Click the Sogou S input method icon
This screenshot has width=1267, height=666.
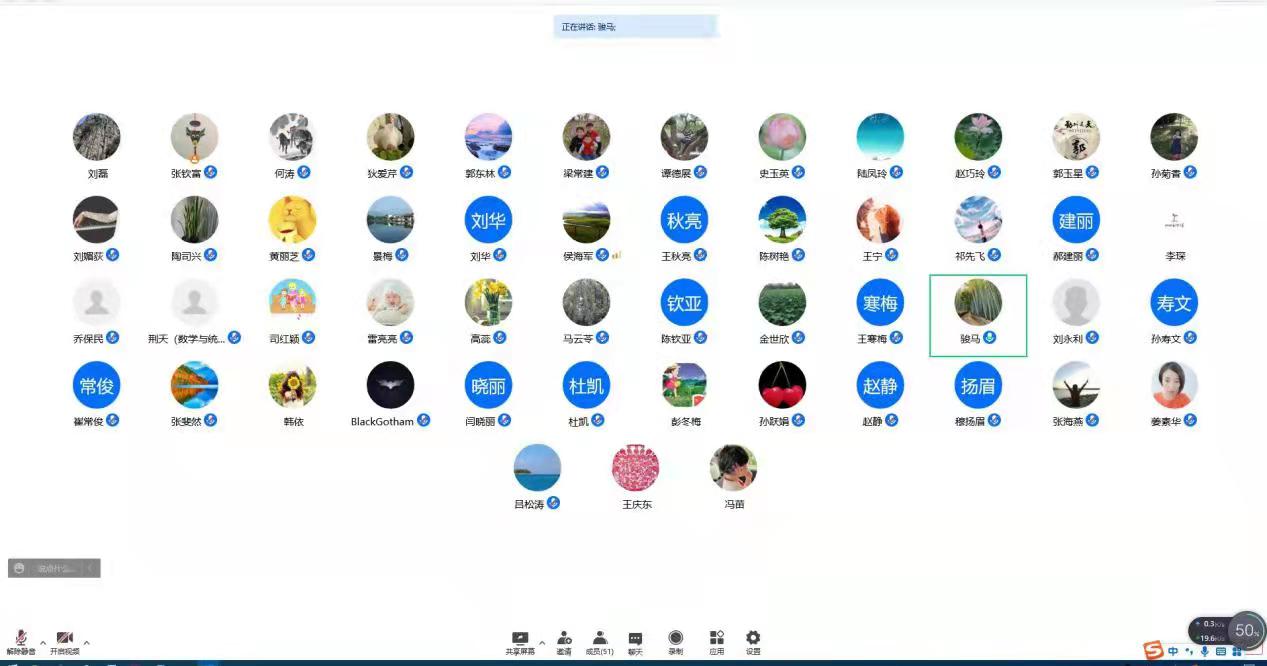[1153, 652]
